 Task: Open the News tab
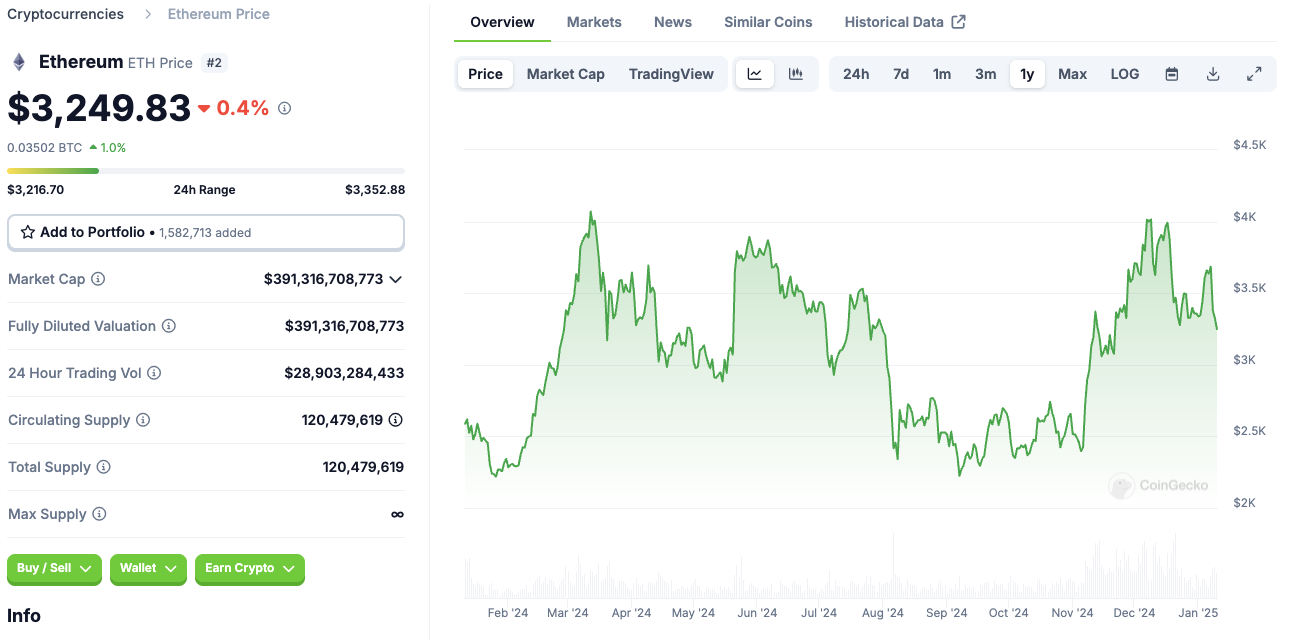[673, 22]
